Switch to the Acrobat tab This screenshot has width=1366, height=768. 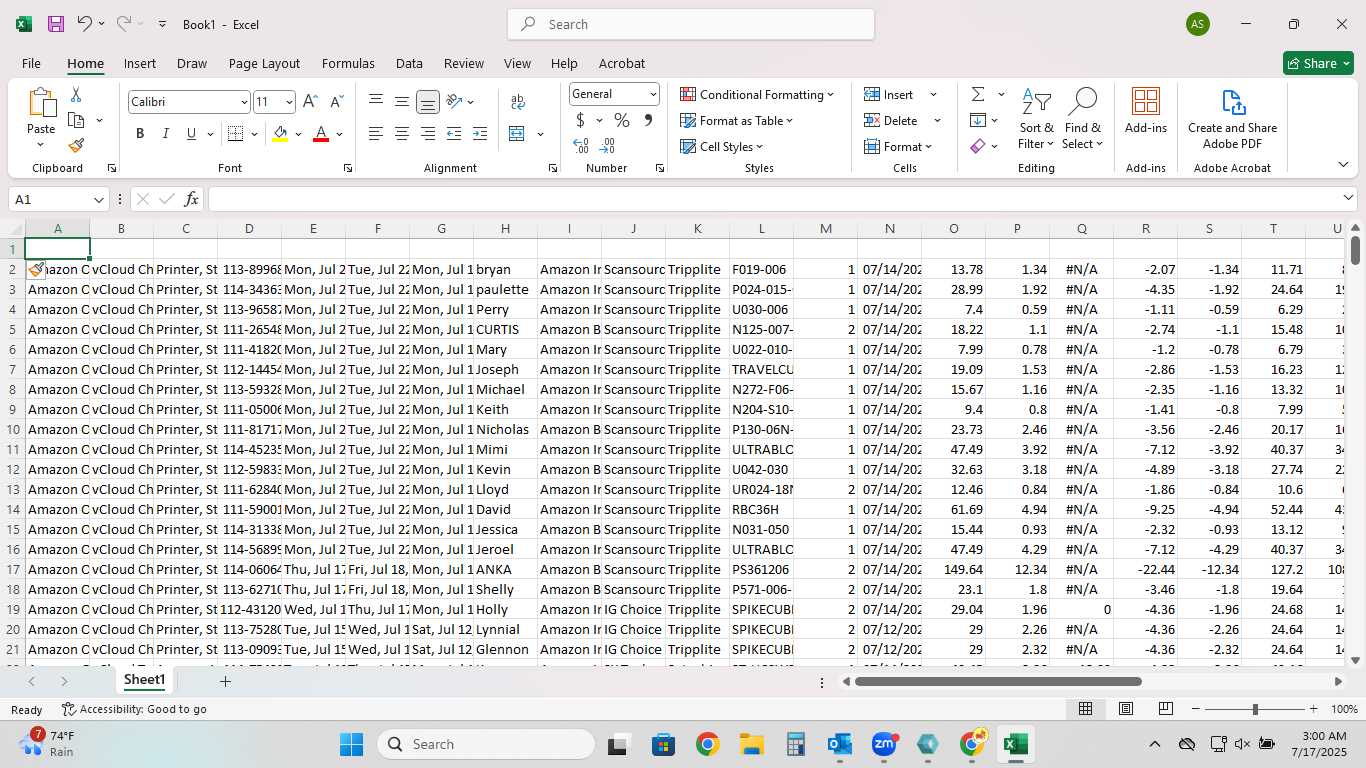tap(622, 63)
